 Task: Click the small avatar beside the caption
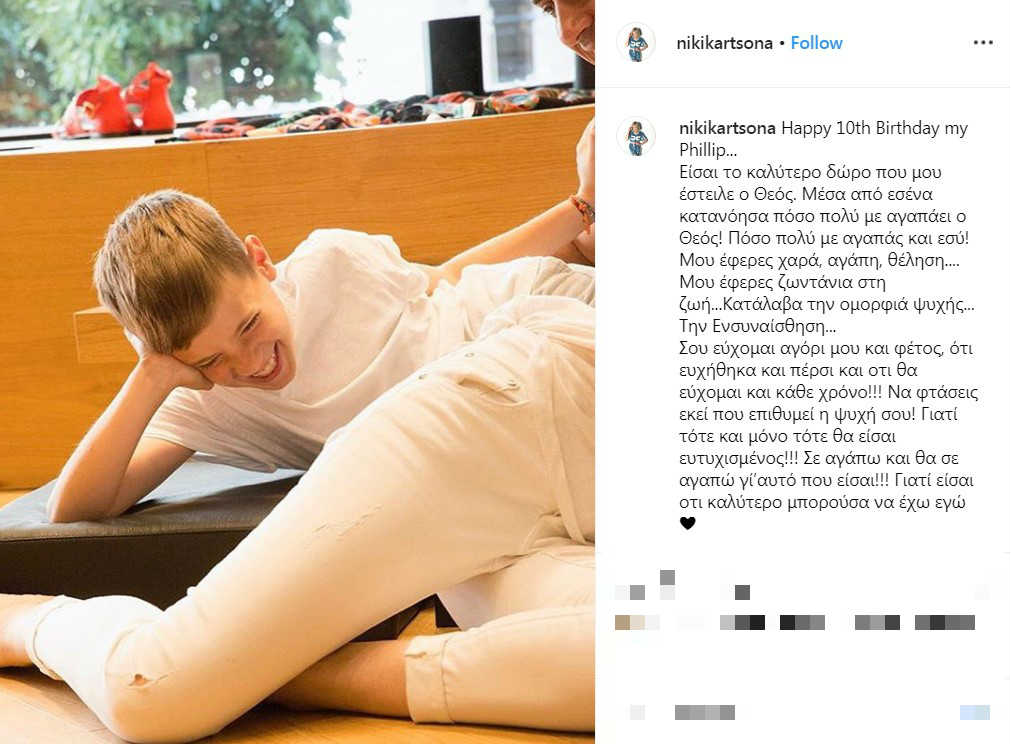[x=636, y=138]
